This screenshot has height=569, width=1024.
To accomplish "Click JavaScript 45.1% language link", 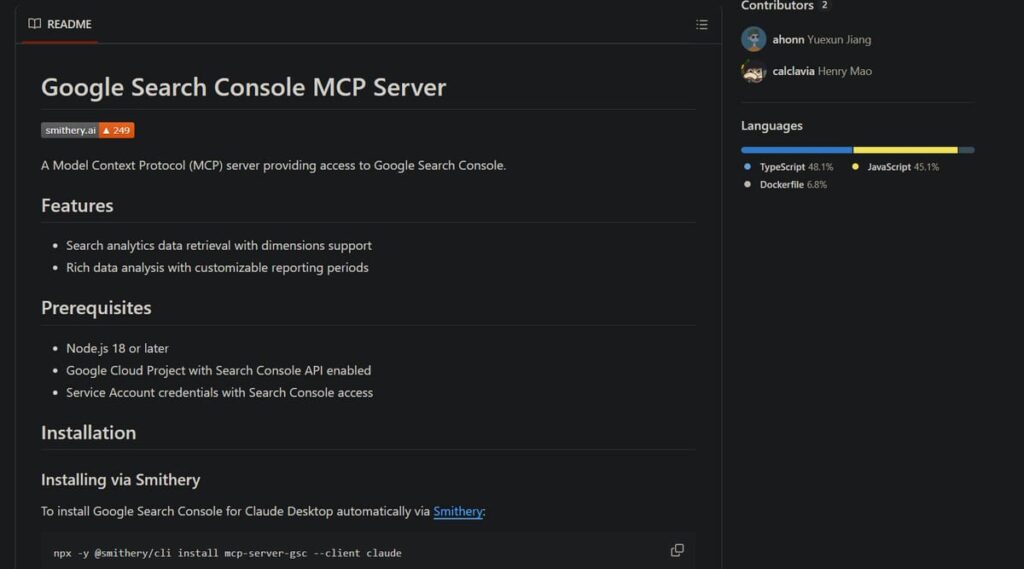I will (x=902, y=167).
